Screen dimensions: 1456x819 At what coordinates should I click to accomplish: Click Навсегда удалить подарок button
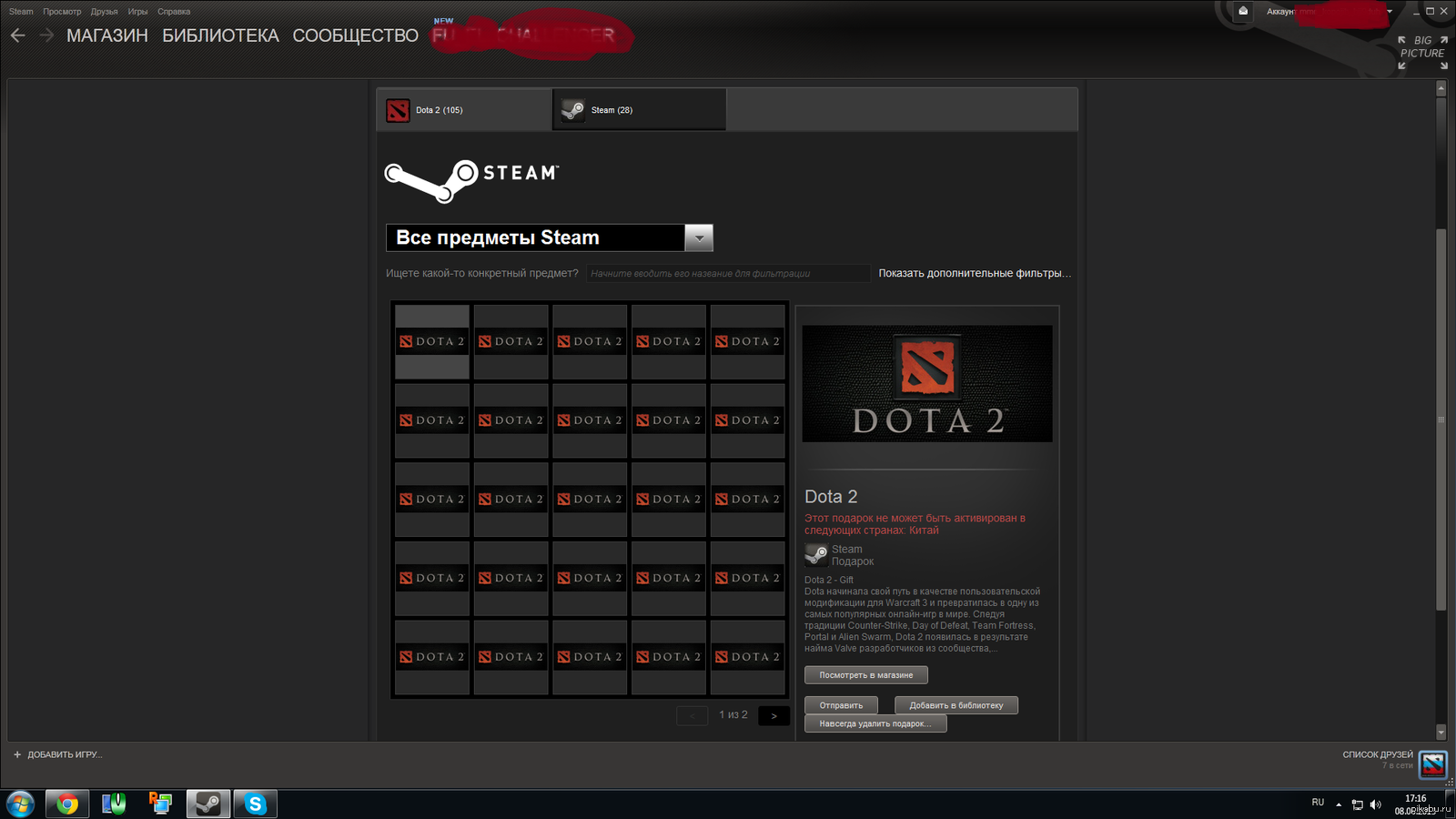[x=875, y=723]
